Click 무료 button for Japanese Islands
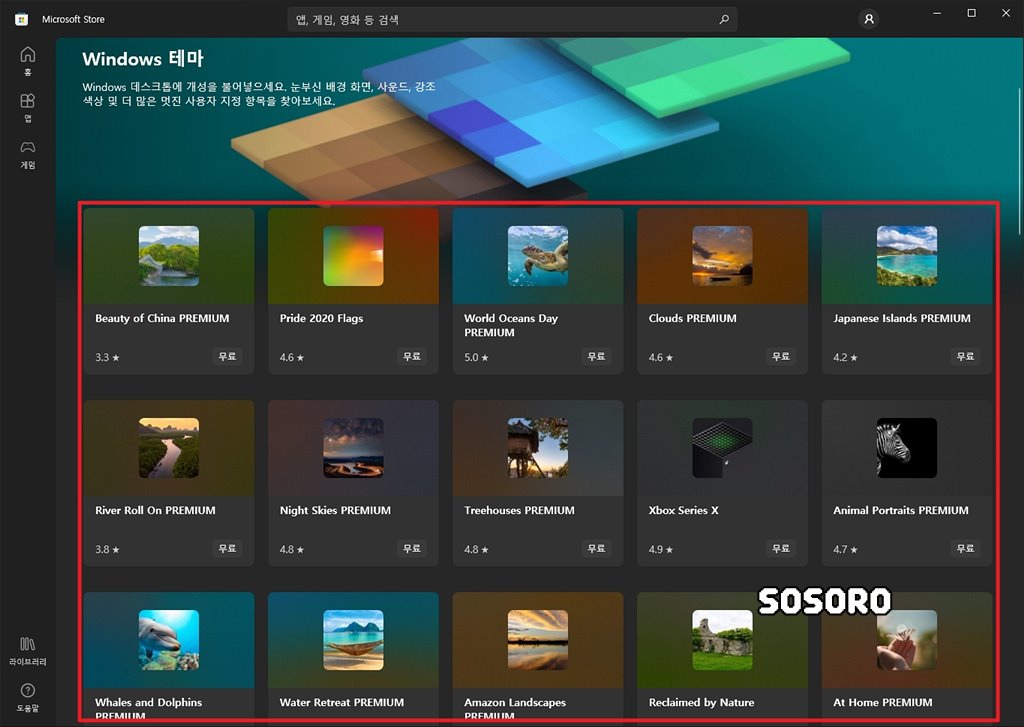 coord(965,357)
